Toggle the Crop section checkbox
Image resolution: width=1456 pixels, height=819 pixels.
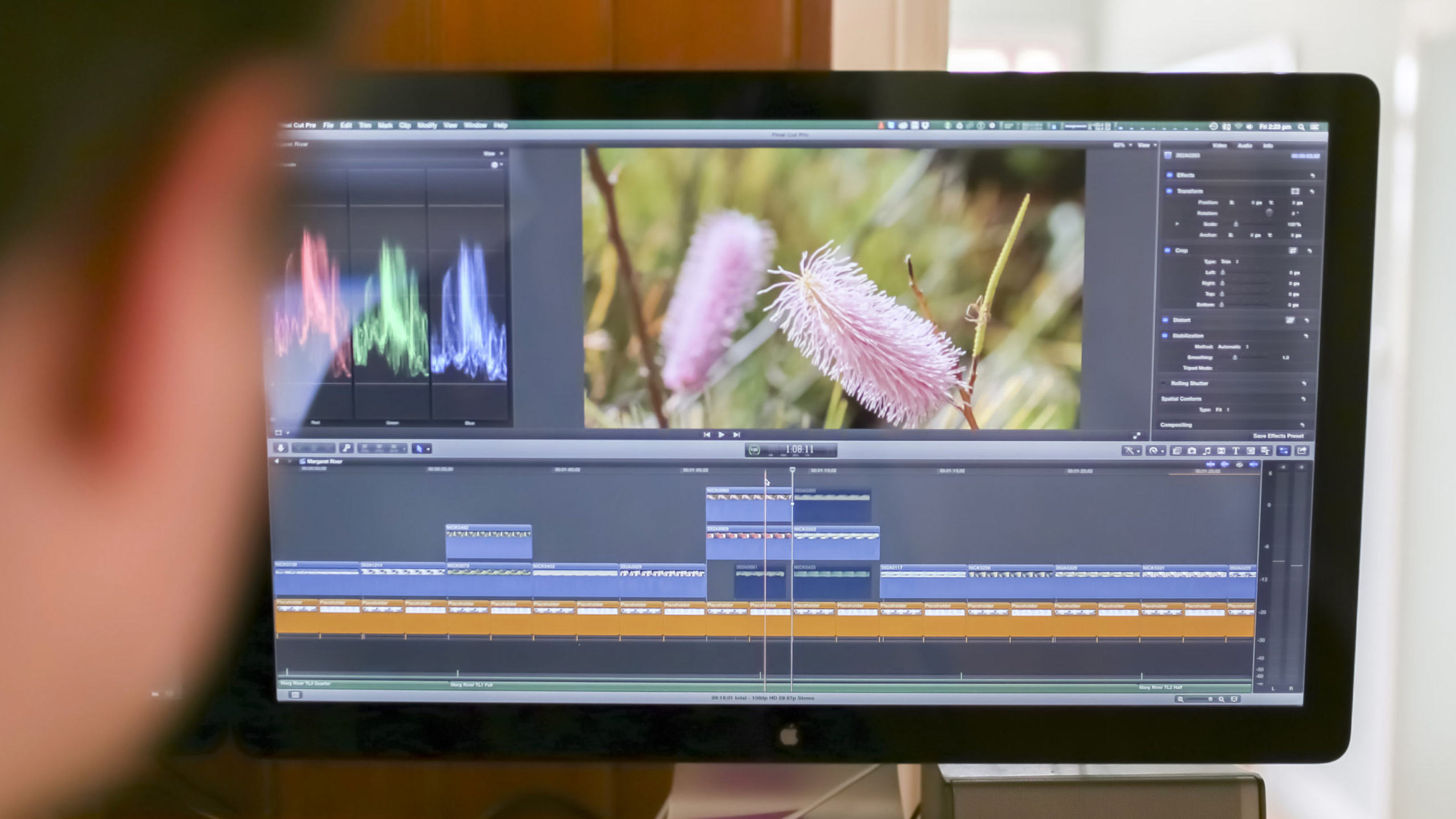(1168, 250)
